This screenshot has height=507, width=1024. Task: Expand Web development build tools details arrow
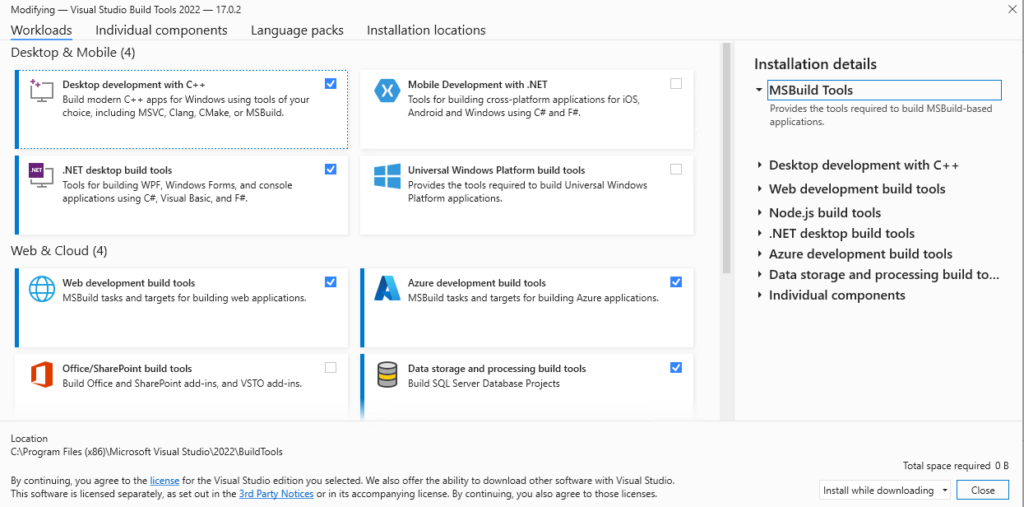coord(760,189)
